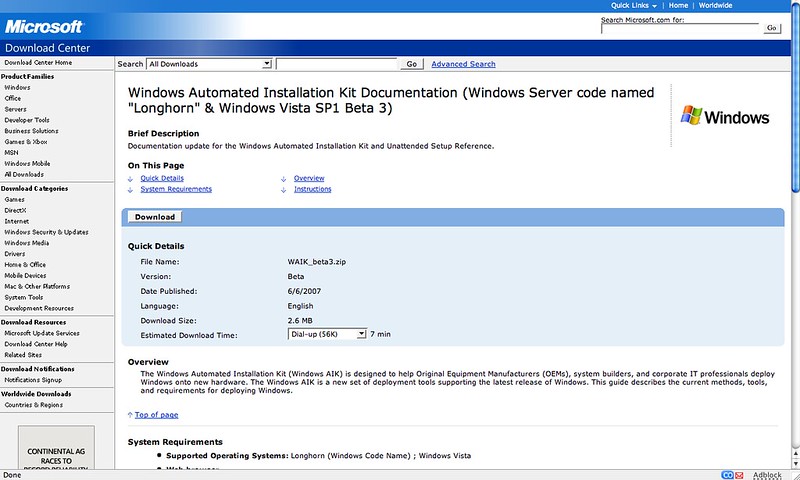The height and width of the screenshot is (480, 800).
Task: Select Servers under Product Families
Action: click(x=15, y=109)
